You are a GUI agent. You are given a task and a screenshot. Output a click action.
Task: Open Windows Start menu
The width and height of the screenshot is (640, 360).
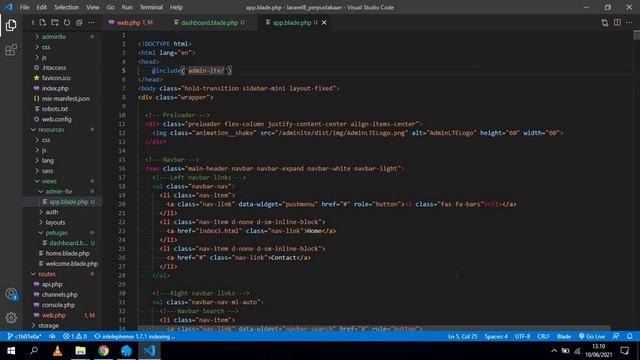(x=11, y=351)
